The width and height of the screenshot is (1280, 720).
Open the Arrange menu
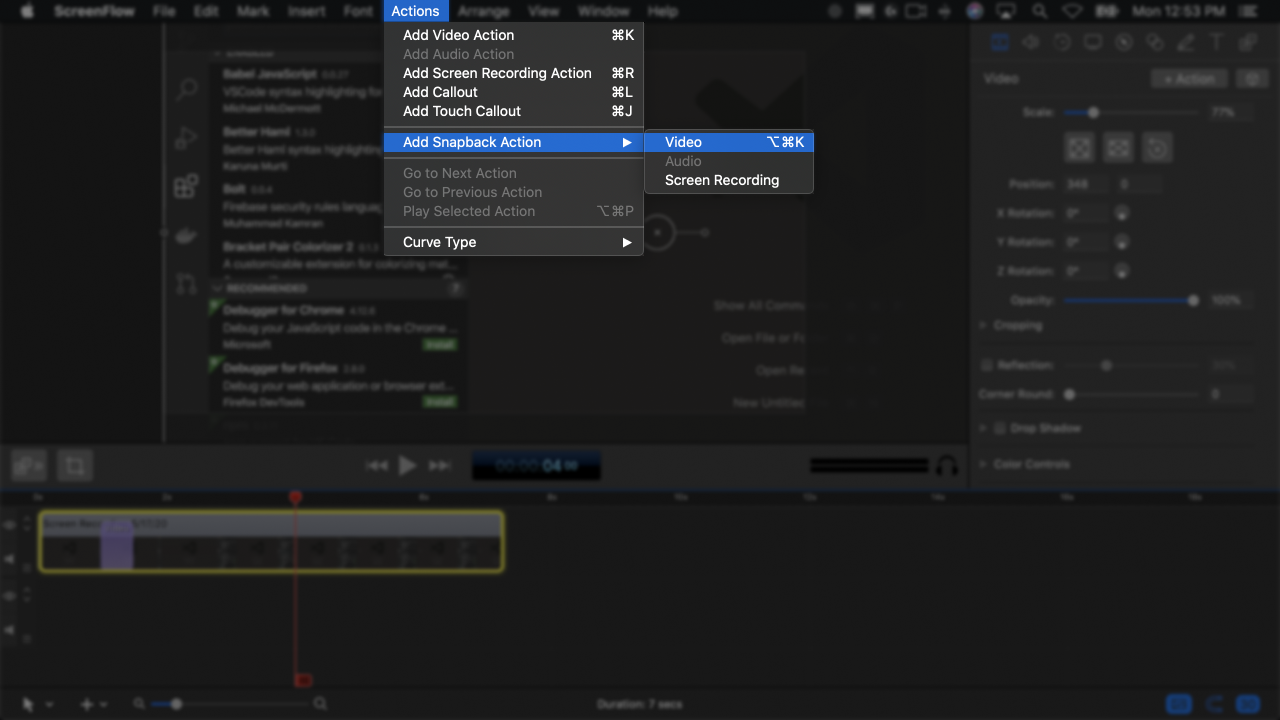tap(484, 11)
